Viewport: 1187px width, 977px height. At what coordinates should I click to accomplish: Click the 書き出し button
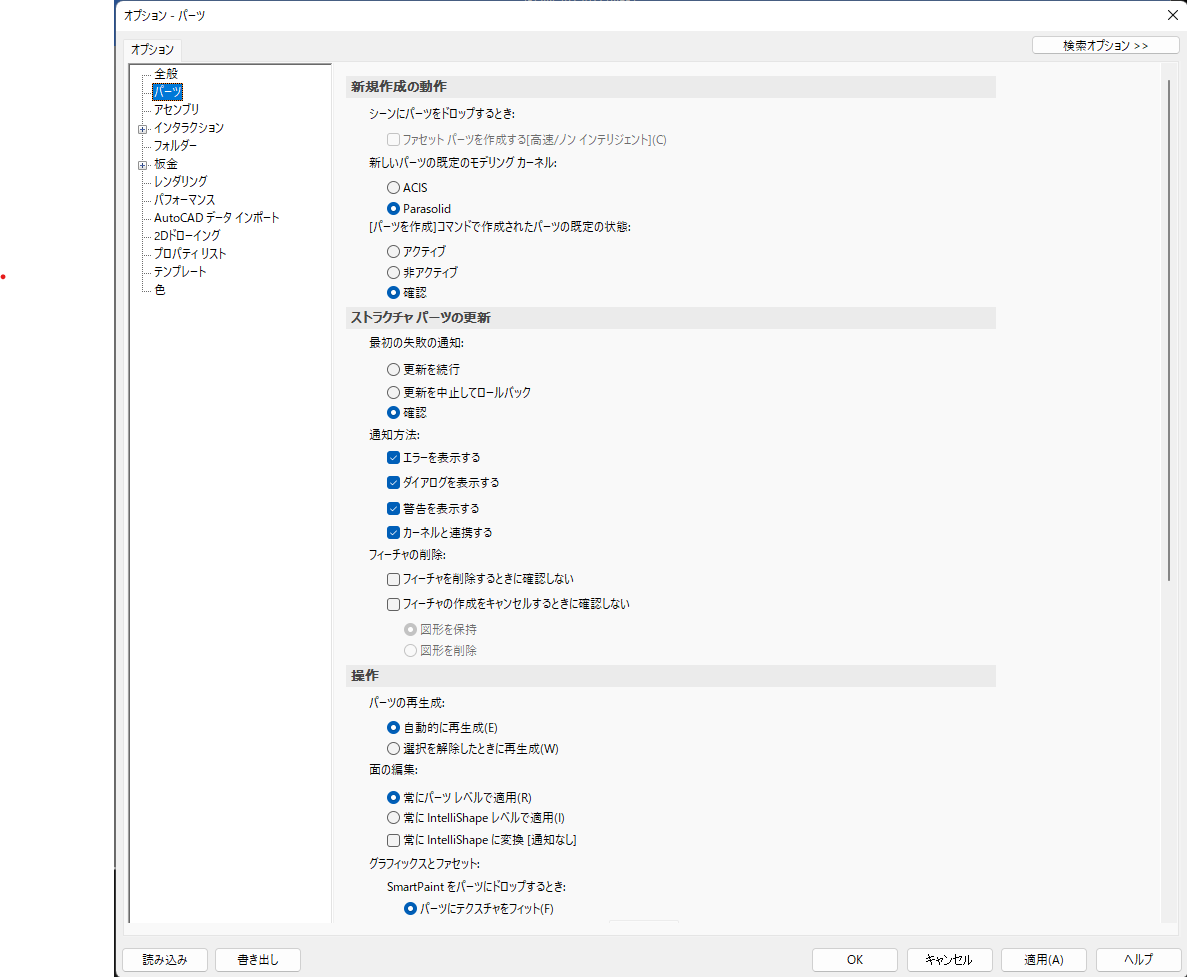click(257, 960)
